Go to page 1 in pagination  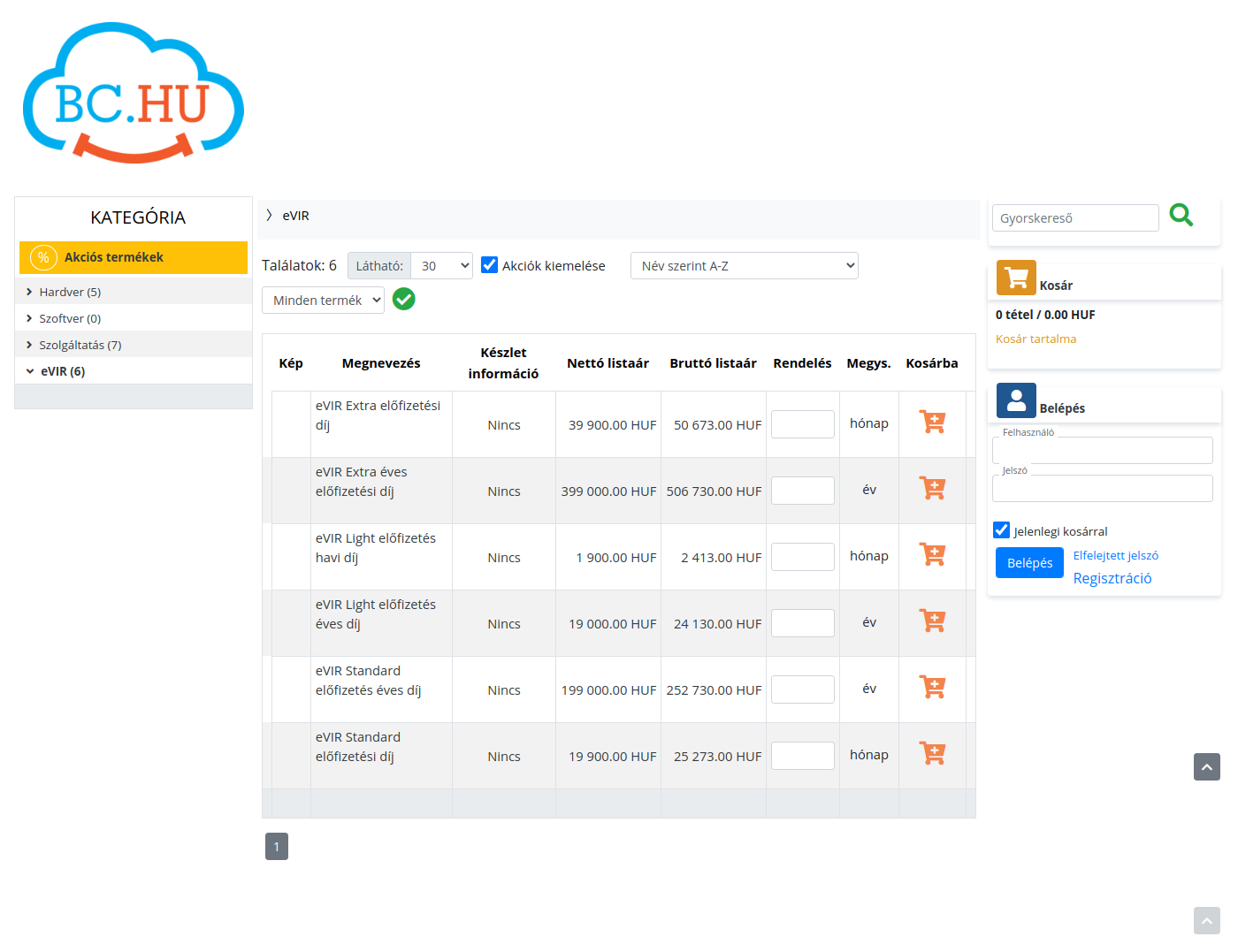(277, 847)
